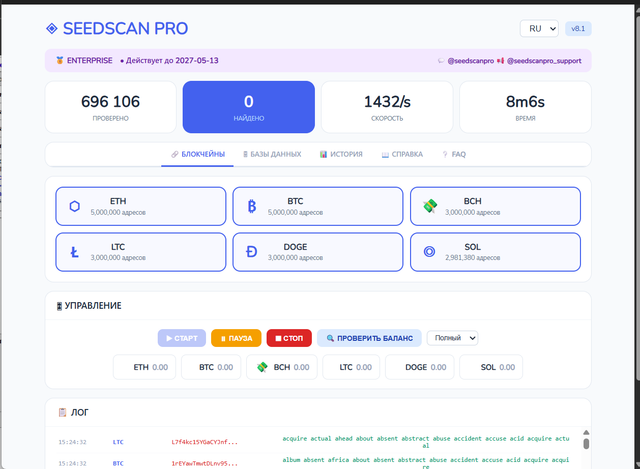Click the v8.1 version badge
640x469 pixels.
point(578,29)
